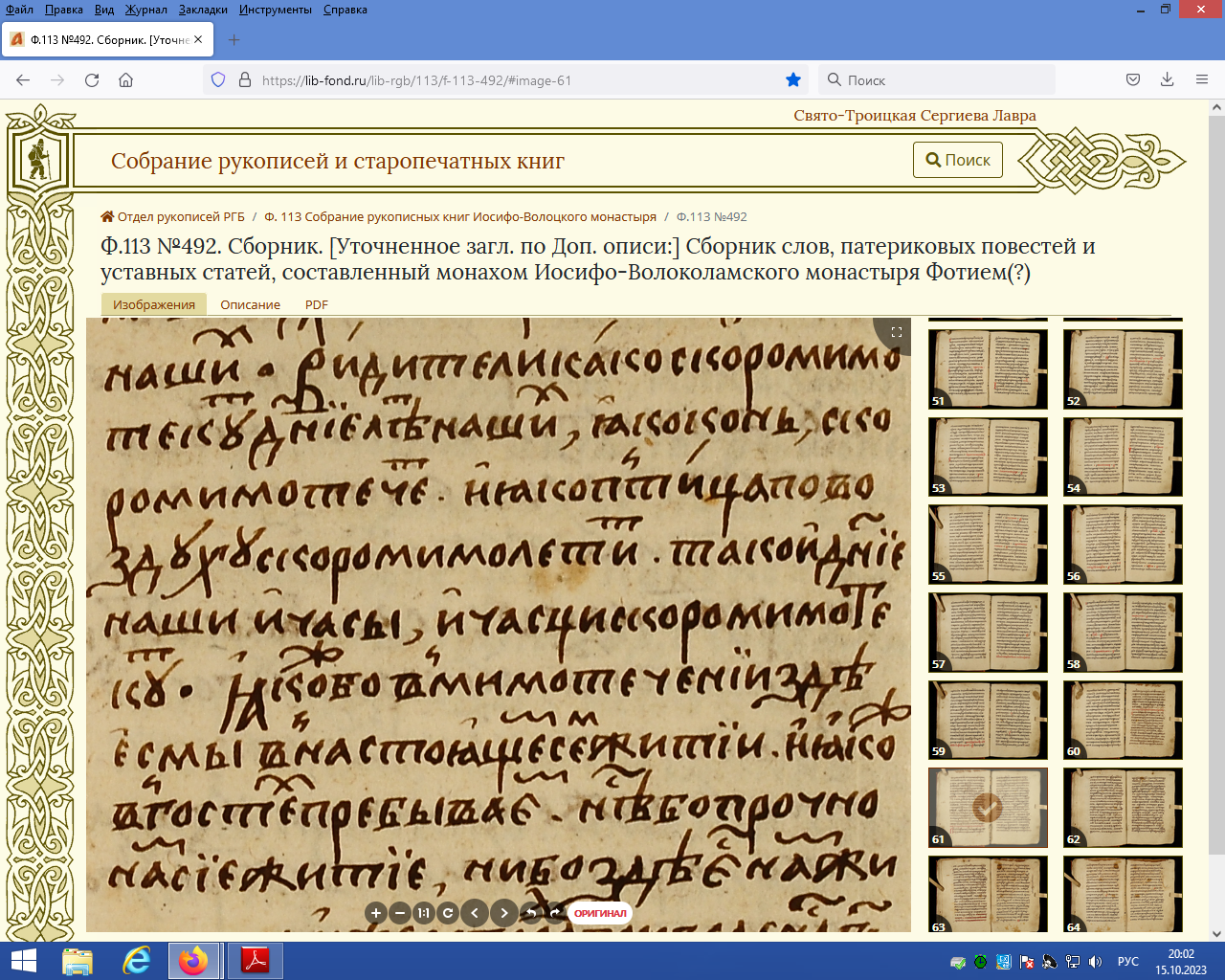This screenshot has width=1225, height=980.
Task: Open the Справка menu
Action: pyautogui.click(x=345, y=10)
